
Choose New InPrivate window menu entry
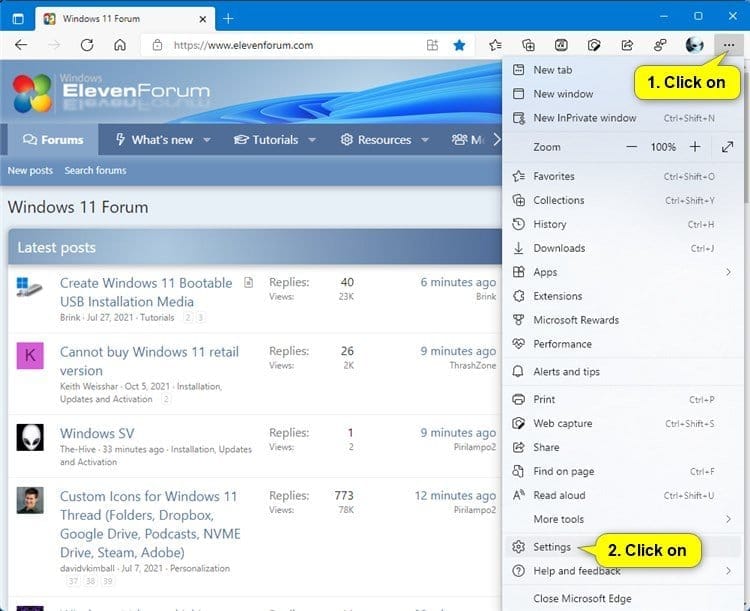coord(623,118)
